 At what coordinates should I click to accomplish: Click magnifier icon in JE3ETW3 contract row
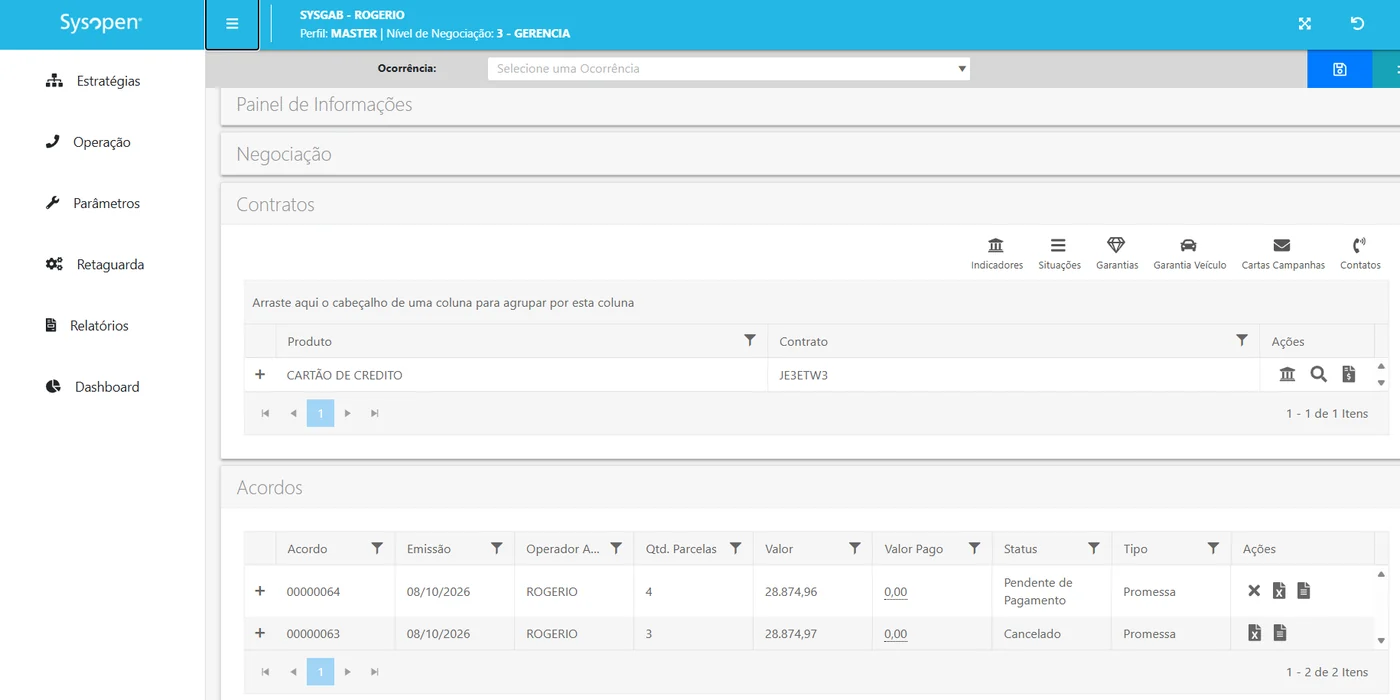pos(1319,375)
